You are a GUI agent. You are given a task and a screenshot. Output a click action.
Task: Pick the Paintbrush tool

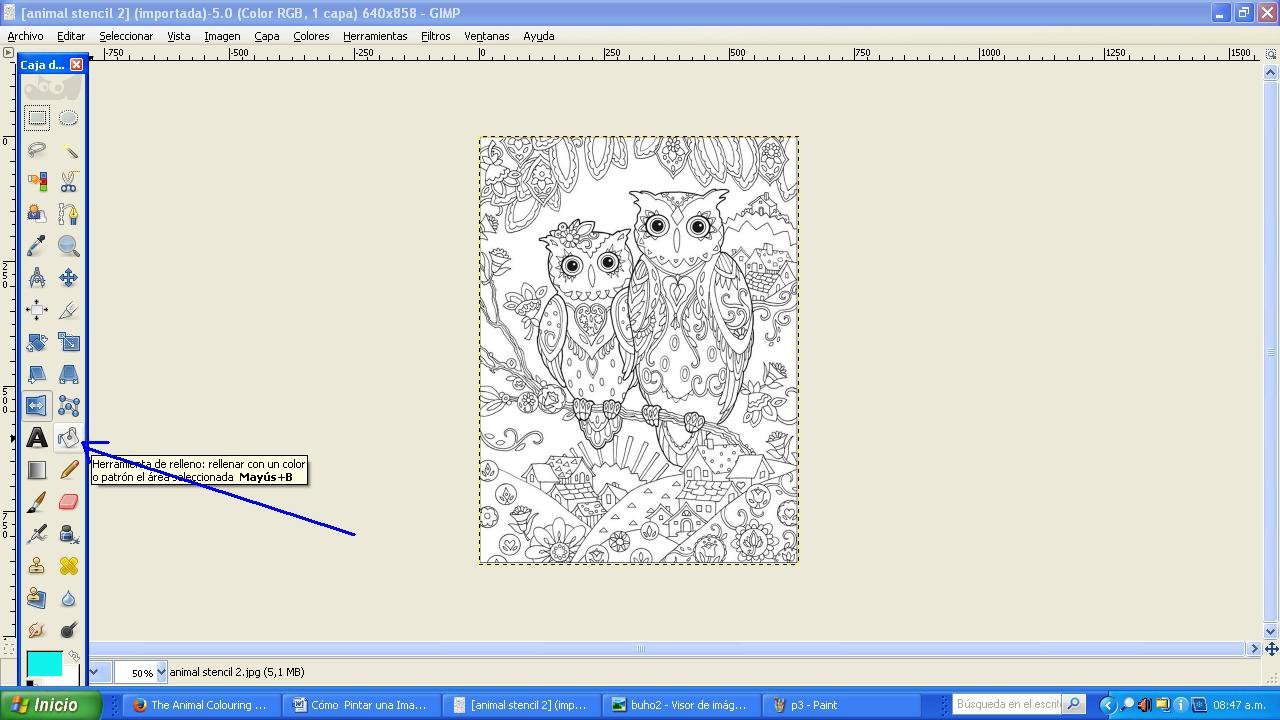click(x=37, y=502)
